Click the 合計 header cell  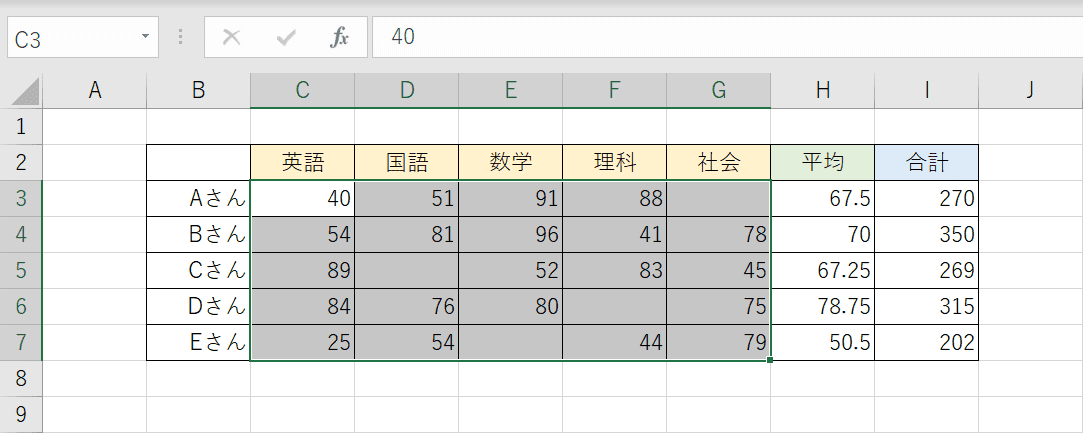coord(927,162)
